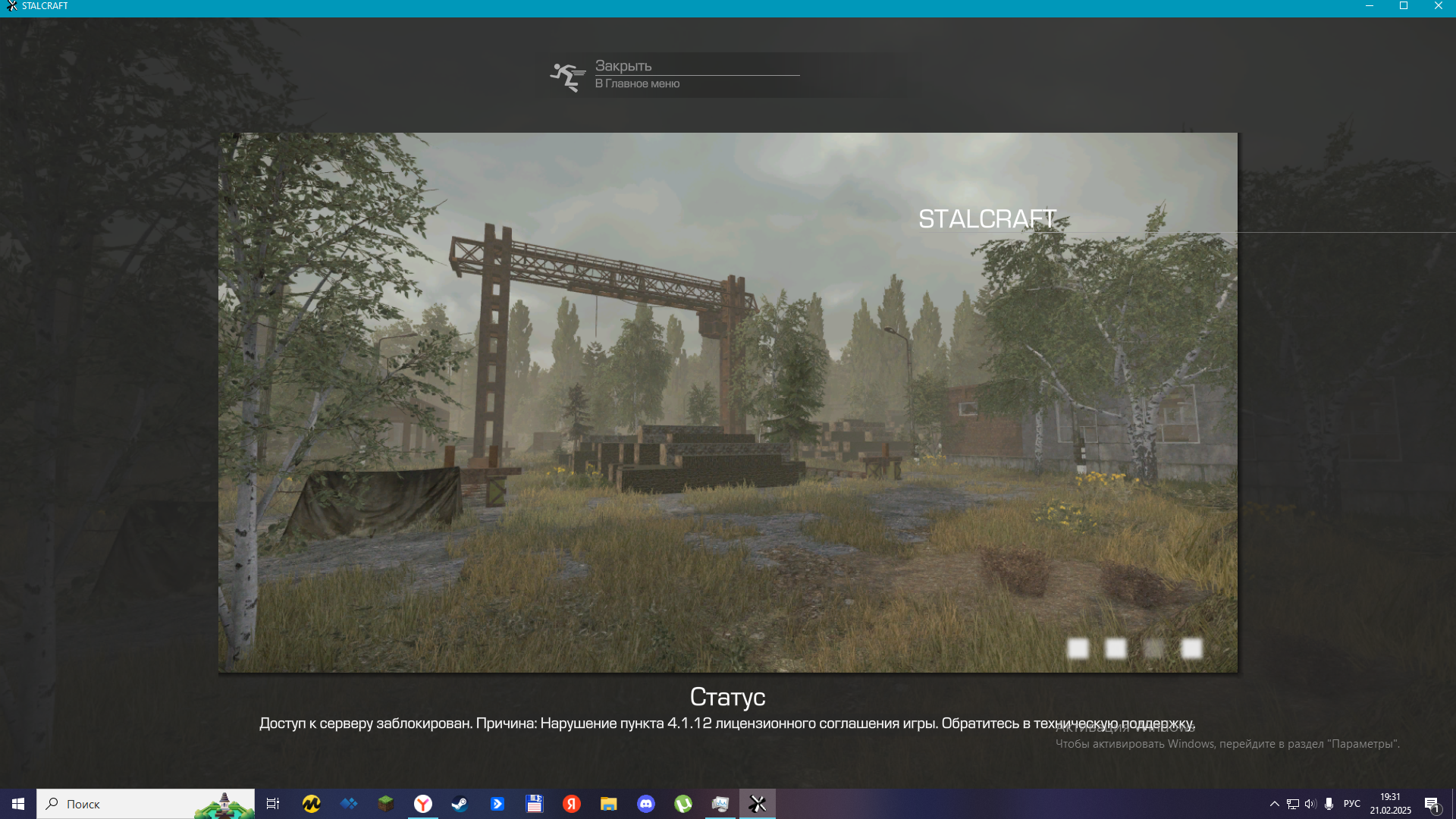This screenshot has width=1456, height=819.
Task: Click the running man icon beside Закрыть
Action: click(x=567, y=77)
